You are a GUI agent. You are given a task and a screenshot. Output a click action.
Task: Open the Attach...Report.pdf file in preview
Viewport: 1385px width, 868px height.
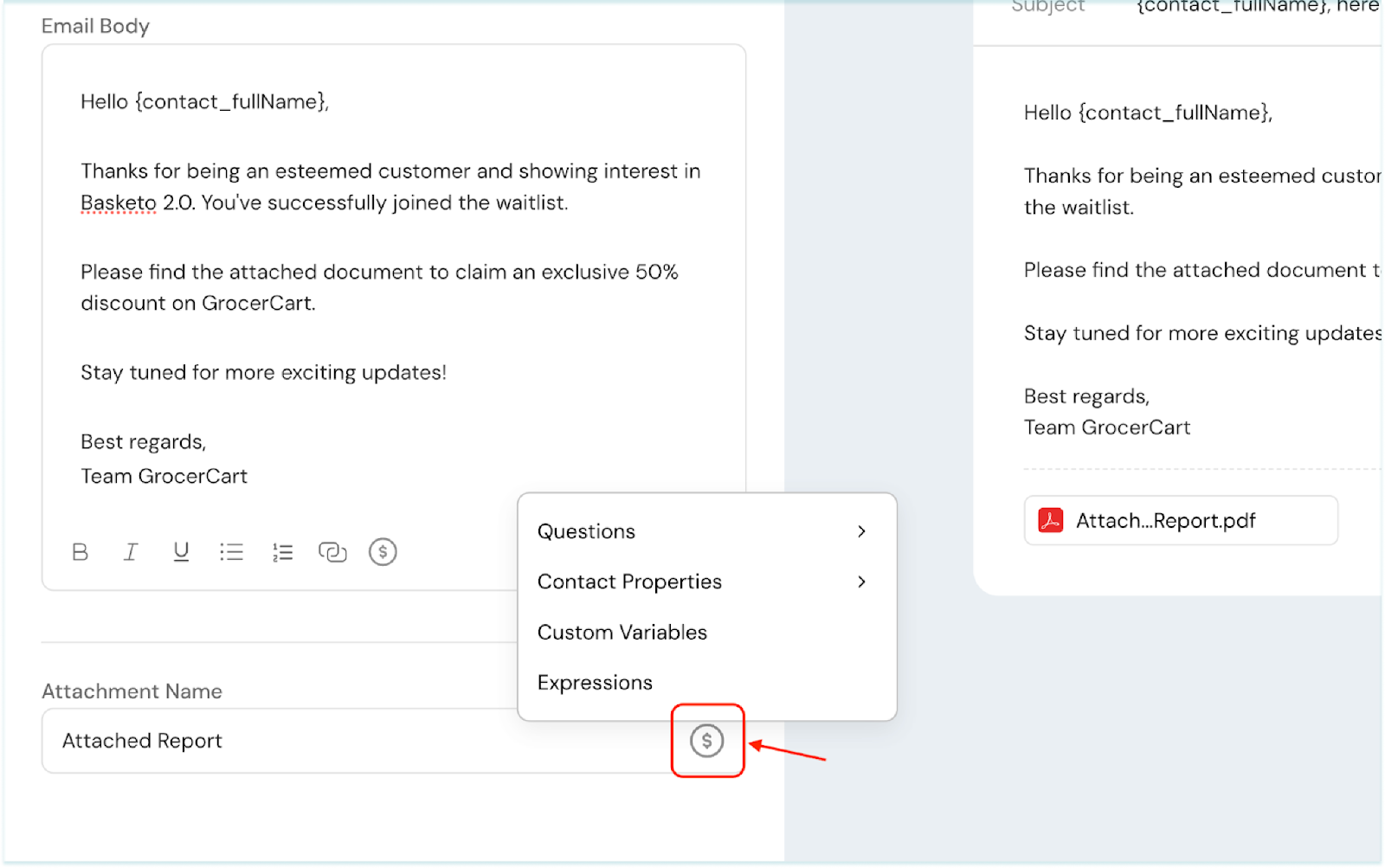(x=1165, y=521)
